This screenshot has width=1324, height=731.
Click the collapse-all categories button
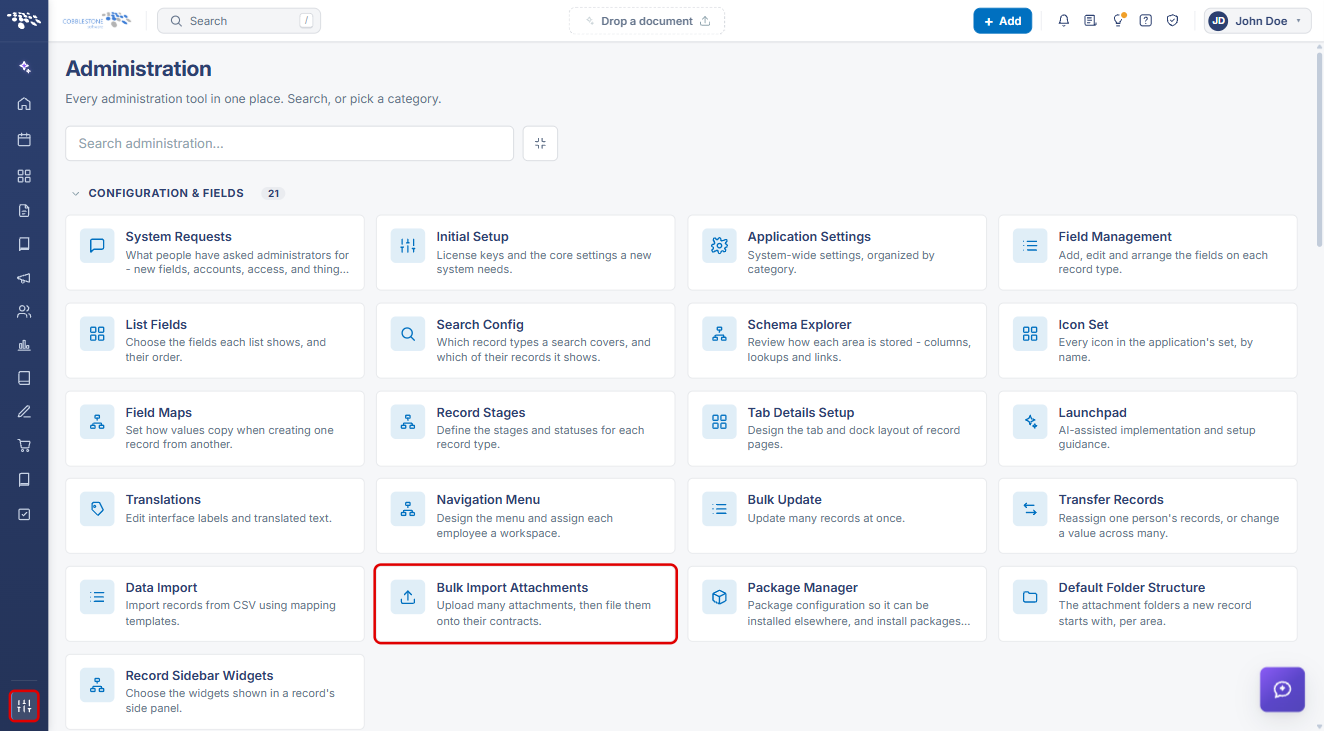540,143
